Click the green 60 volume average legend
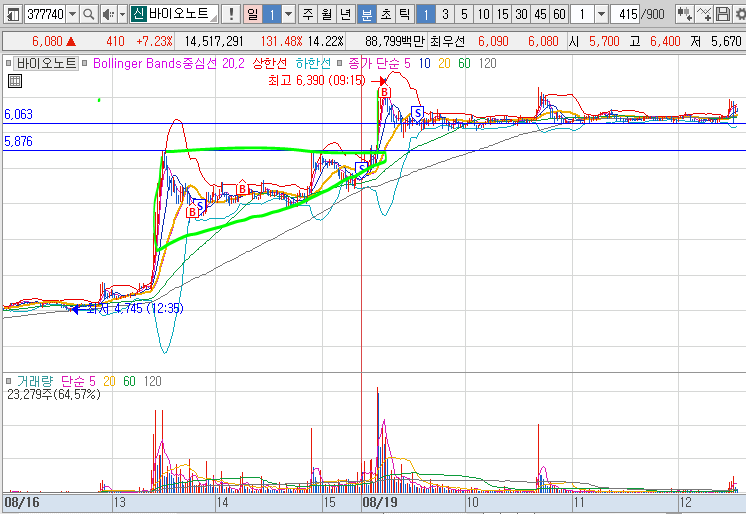 pyautogui.click(x=129, y=381)
